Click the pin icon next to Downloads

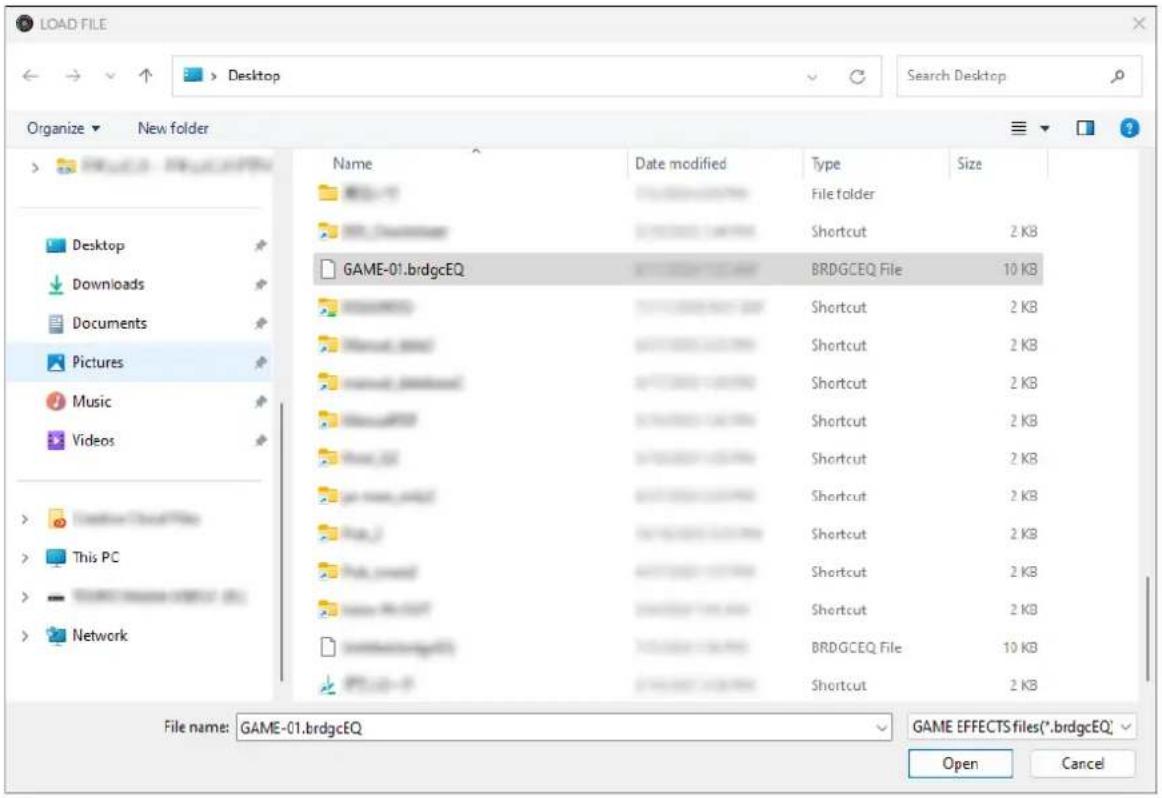(260, 285)
